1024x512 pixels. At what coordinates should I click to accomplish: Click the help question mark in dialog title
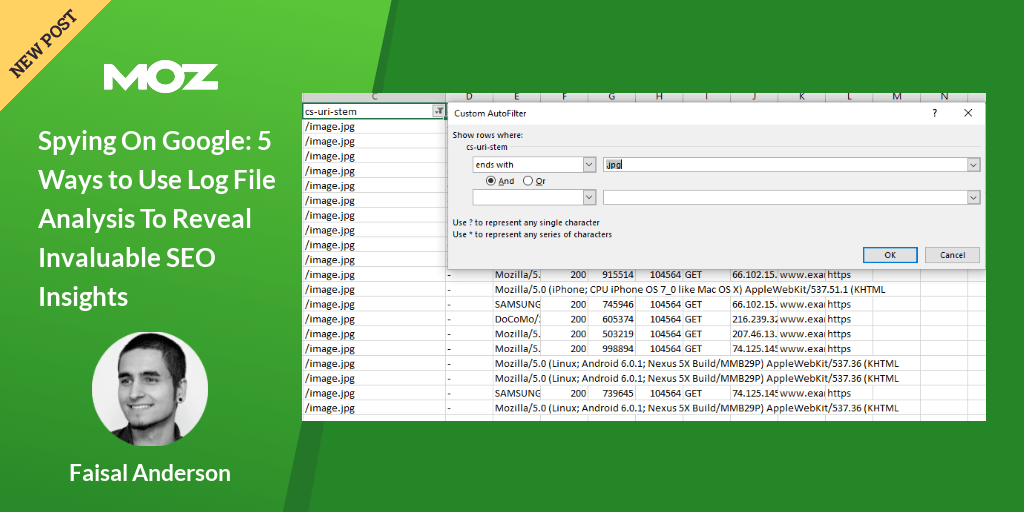pos(935,113)
